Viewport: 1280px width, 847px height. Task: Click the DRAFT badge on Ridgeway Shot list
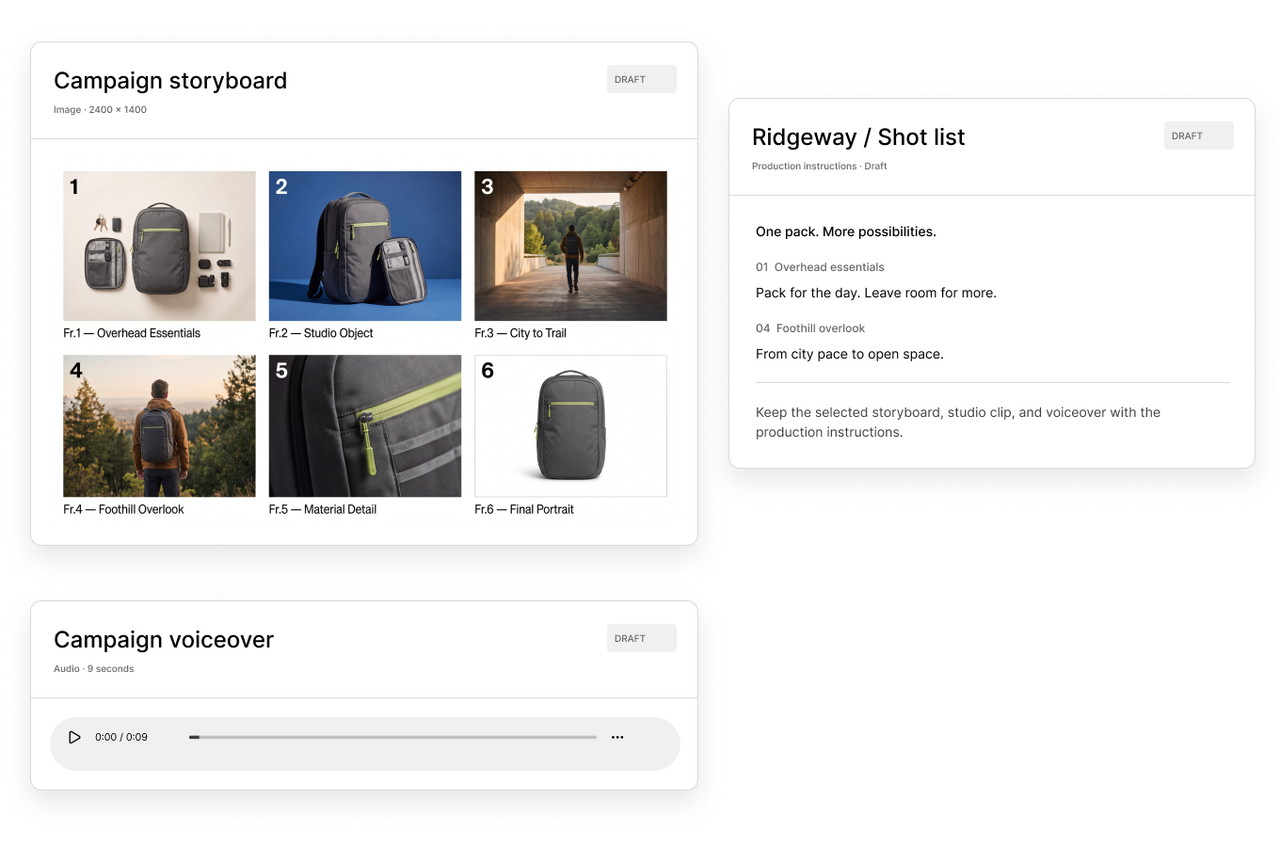1199,136
